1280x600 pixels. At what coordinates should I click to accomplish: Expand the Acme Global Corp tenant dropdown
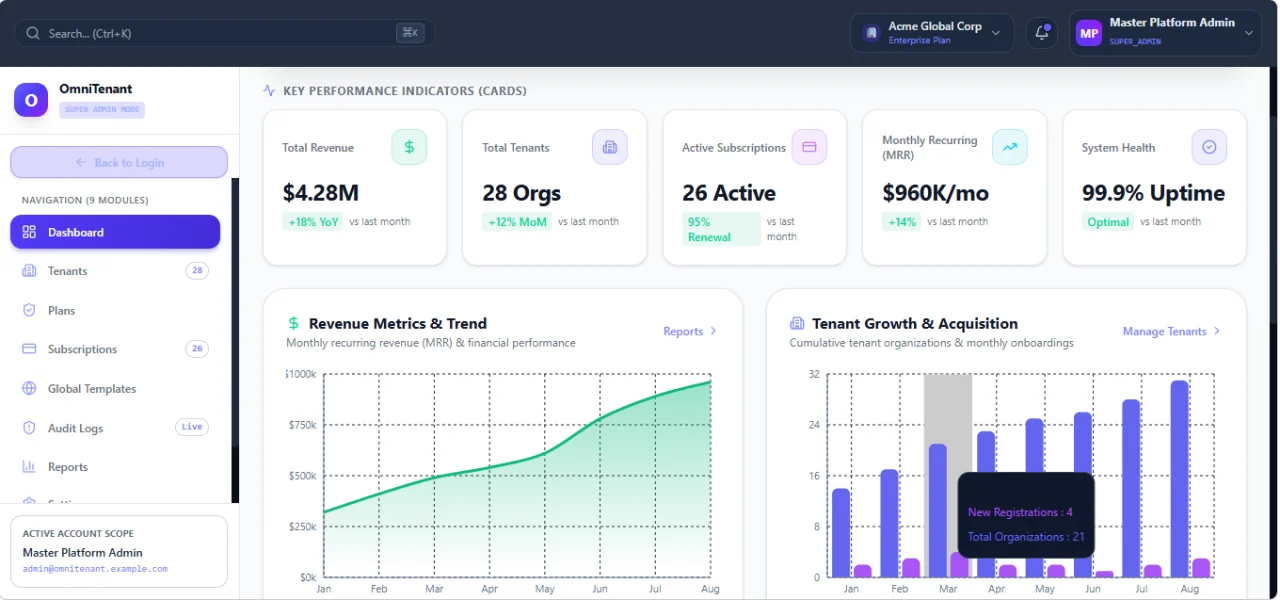point(932,33)
